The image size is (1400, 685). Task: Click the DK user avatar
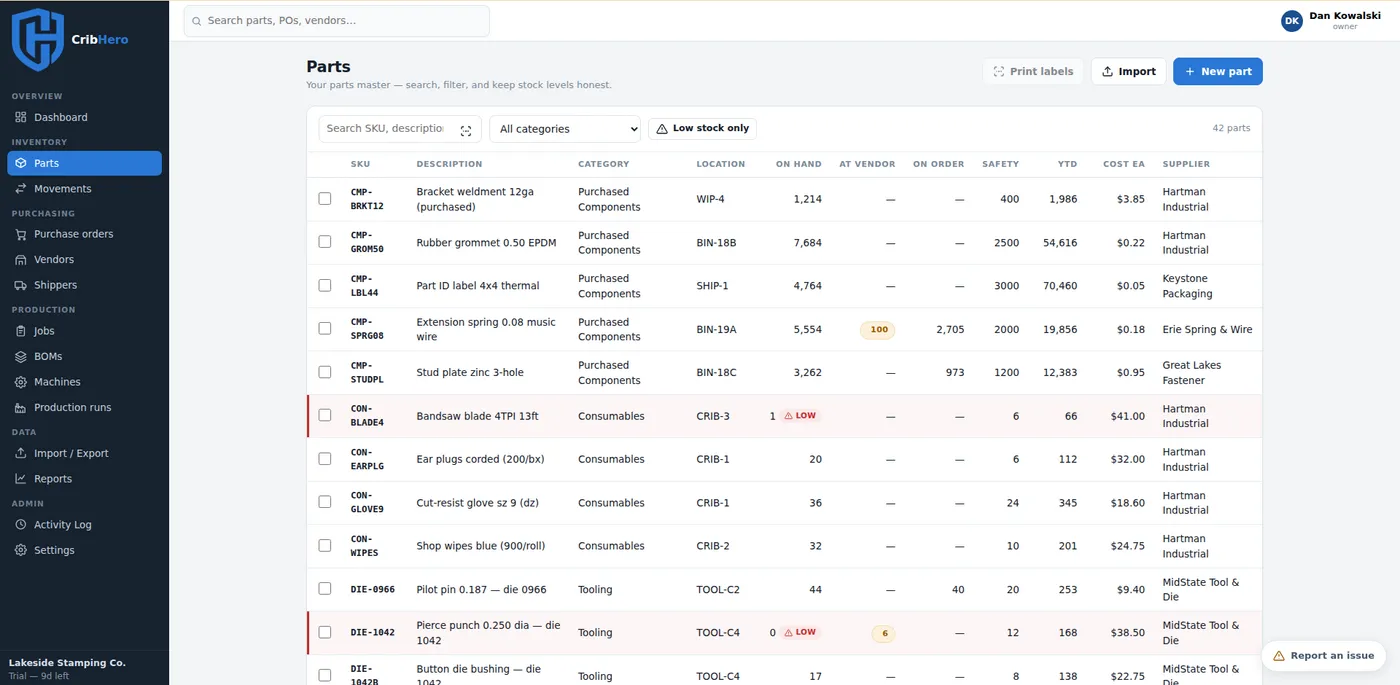click(1292, 21)
